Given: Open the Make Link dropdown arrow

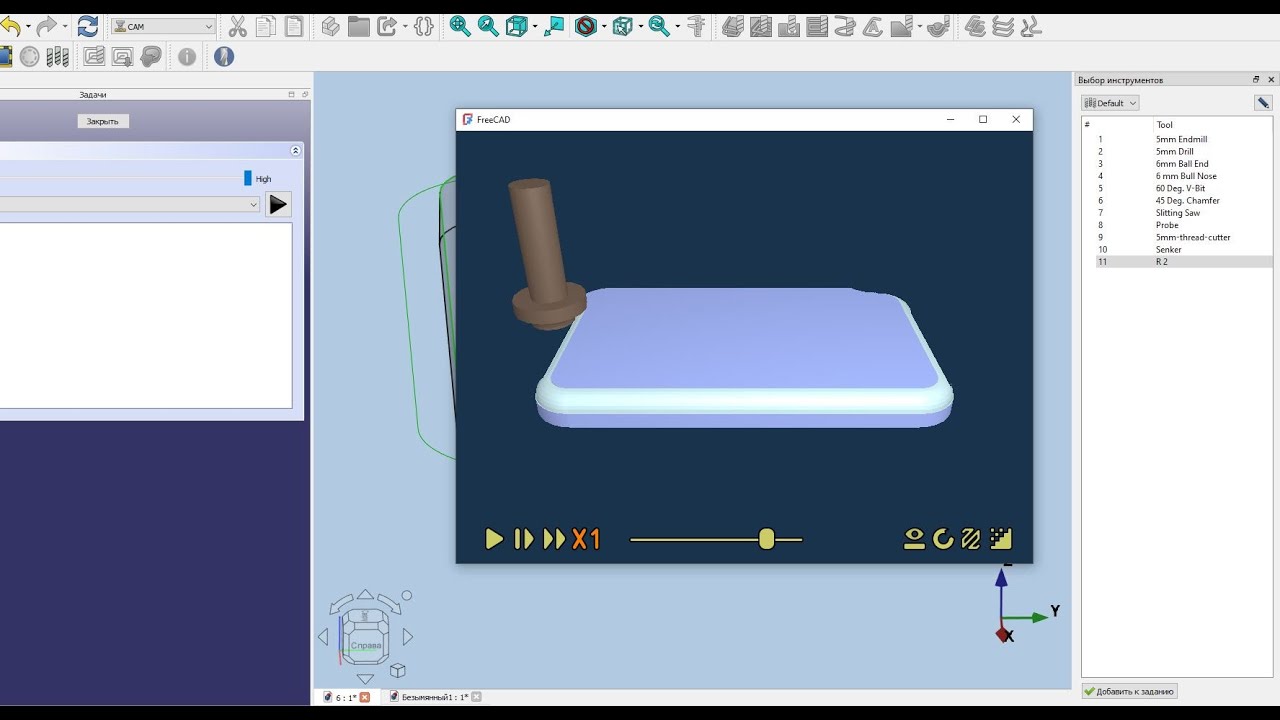Looking at the screenshot, I should pos(405,27).
